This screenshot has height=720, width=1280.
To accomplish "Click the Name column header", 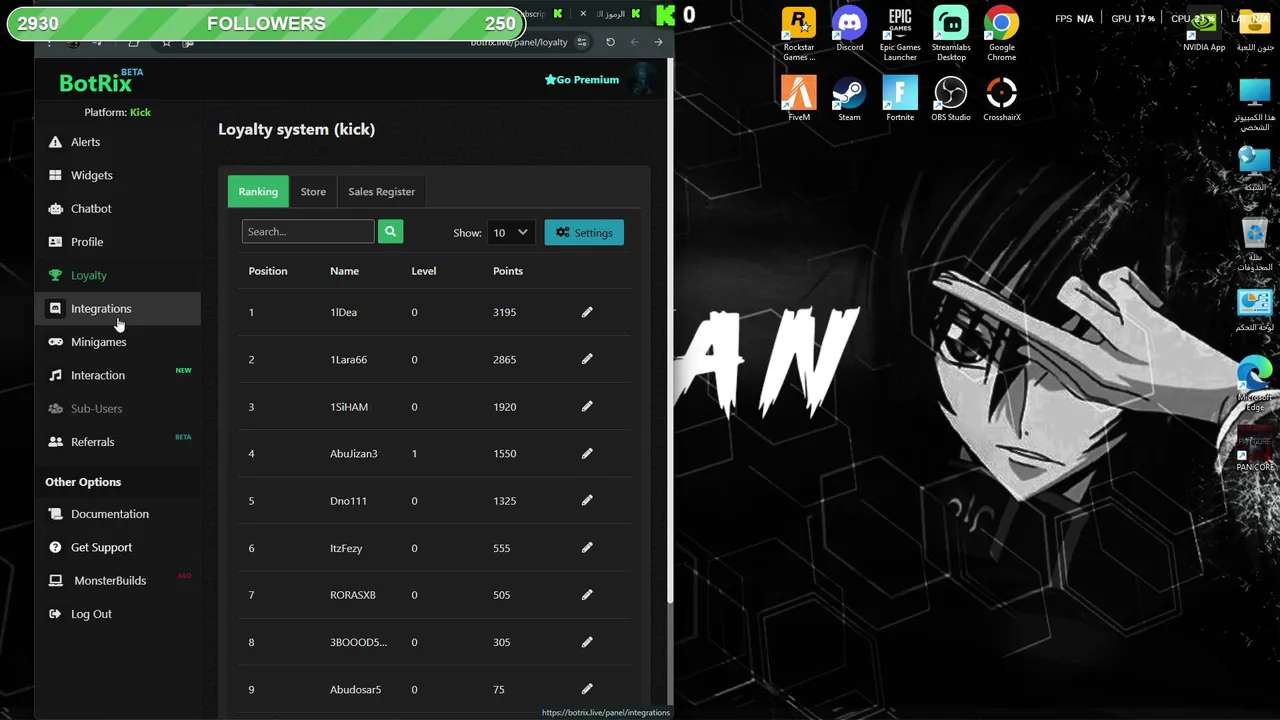I will 344,271.
